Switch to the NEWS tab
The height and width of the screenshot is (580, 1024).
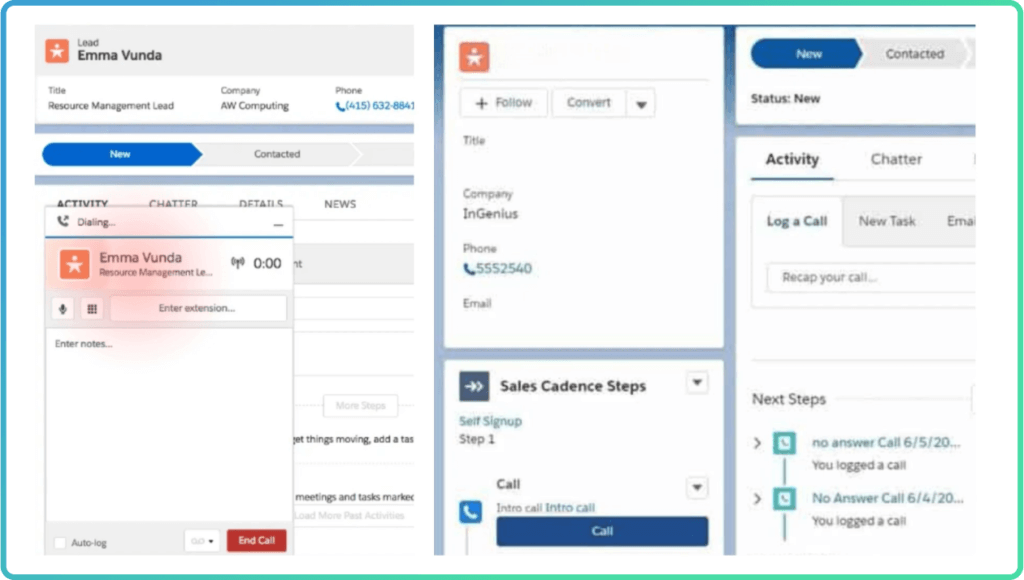(340, 204)
